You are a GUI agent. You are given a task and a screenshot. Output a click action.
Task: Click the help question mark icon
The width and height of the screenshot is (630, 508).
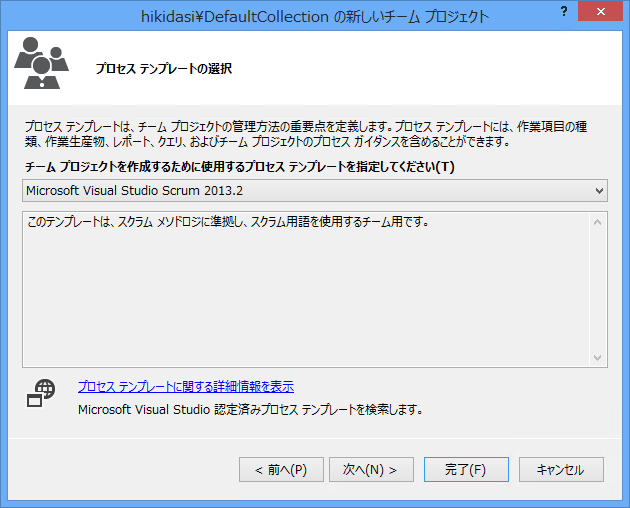pos(564,11)
